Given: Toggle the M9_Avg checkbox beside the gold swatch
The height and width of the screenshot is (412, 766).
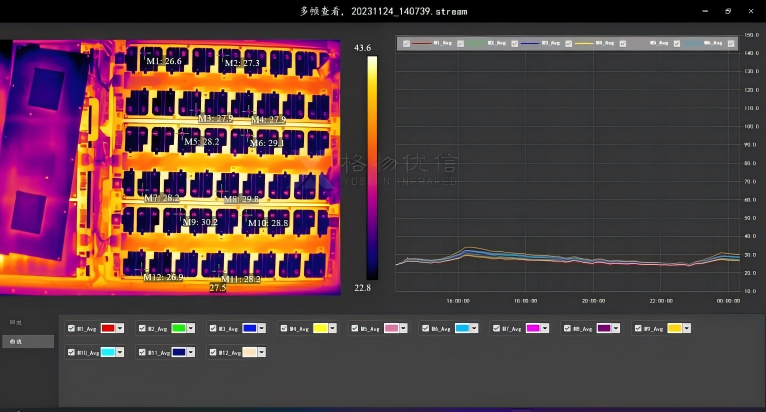Looking at the screenshot, I should pos(638,328).
